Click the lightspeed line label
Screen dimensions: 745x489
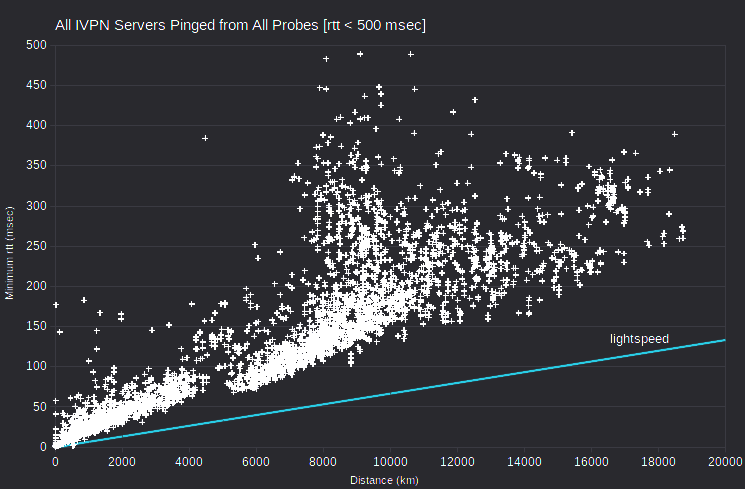639,339
